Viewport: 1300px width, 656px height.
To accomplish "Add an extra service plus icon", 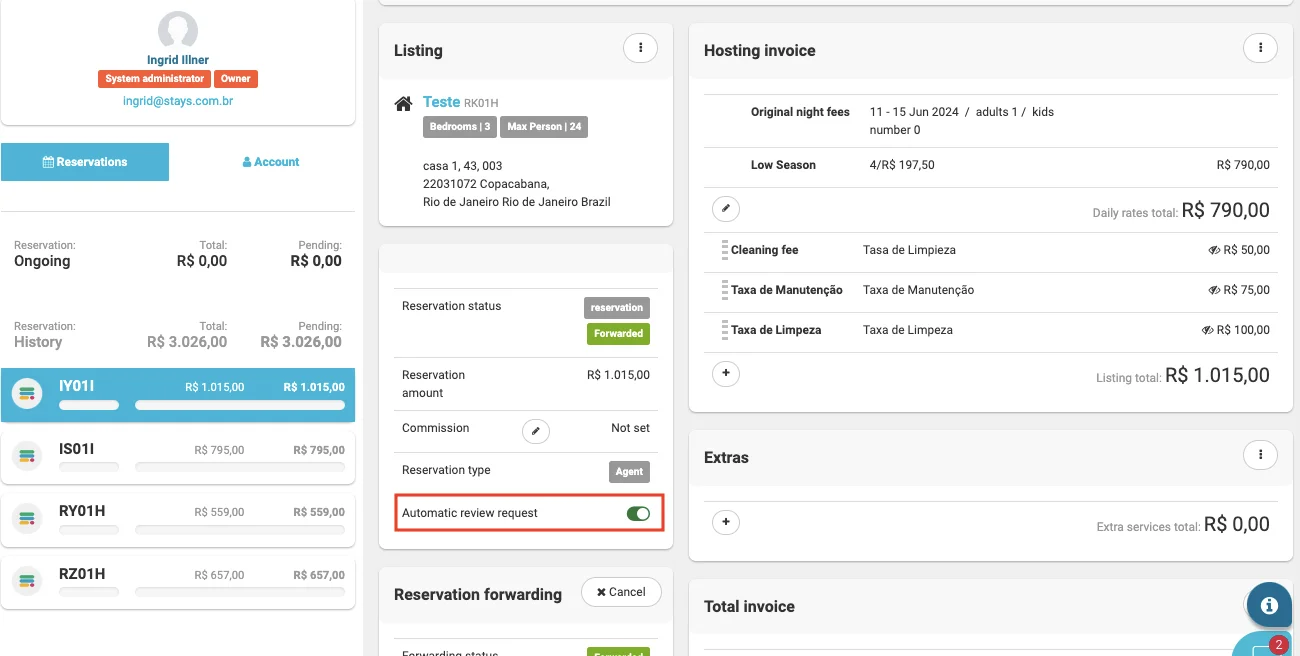I will point(726,522).
